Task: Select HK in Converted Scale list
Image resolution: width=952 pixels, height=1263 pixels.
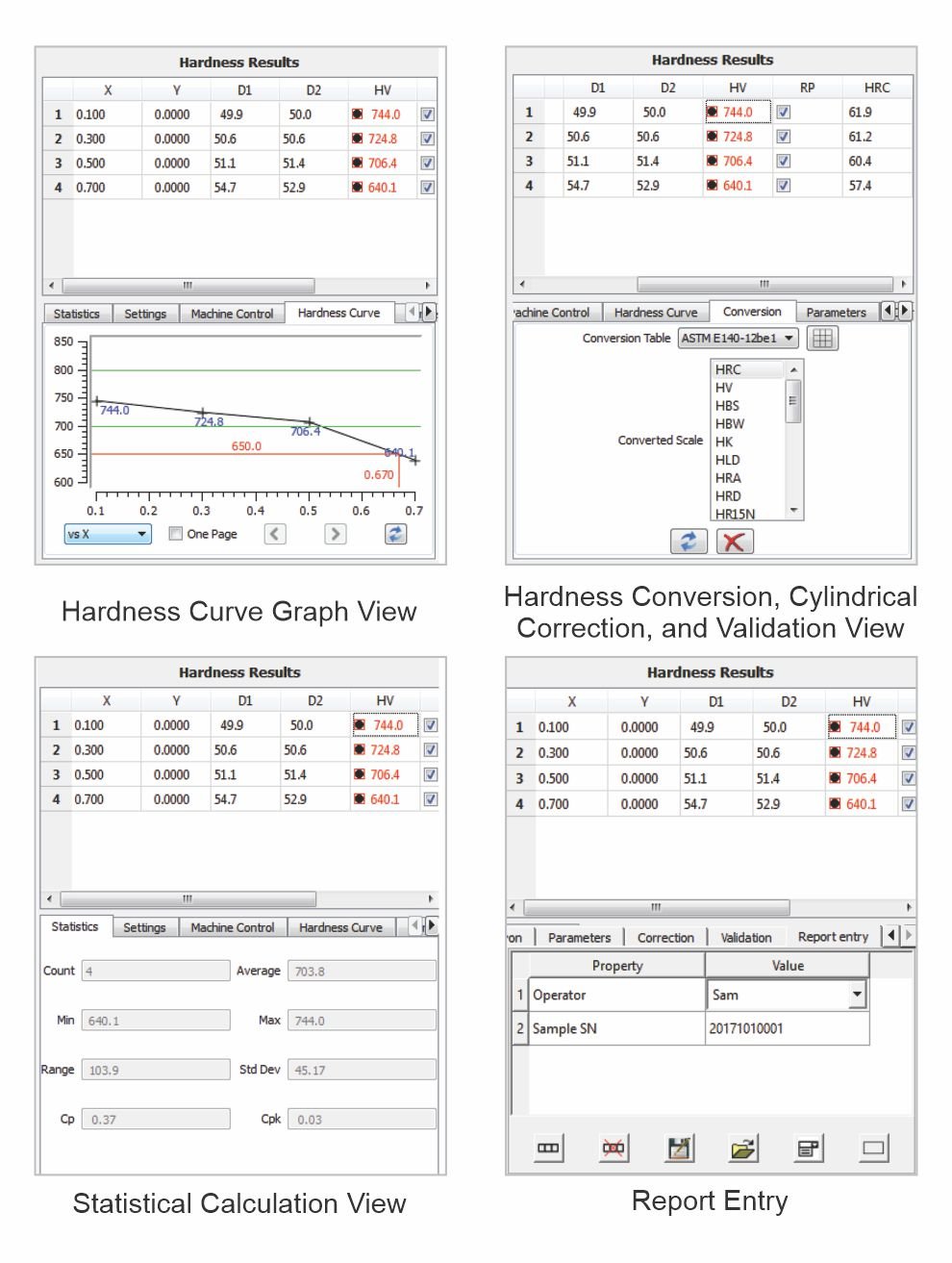Action: pyautogui.click(x=748, y=442)
